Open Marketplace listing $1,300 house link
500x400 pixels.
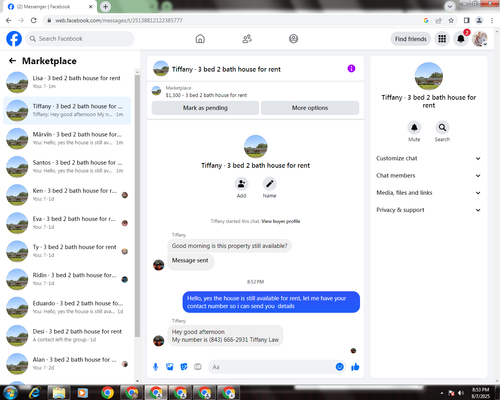(x=206, y=95)
